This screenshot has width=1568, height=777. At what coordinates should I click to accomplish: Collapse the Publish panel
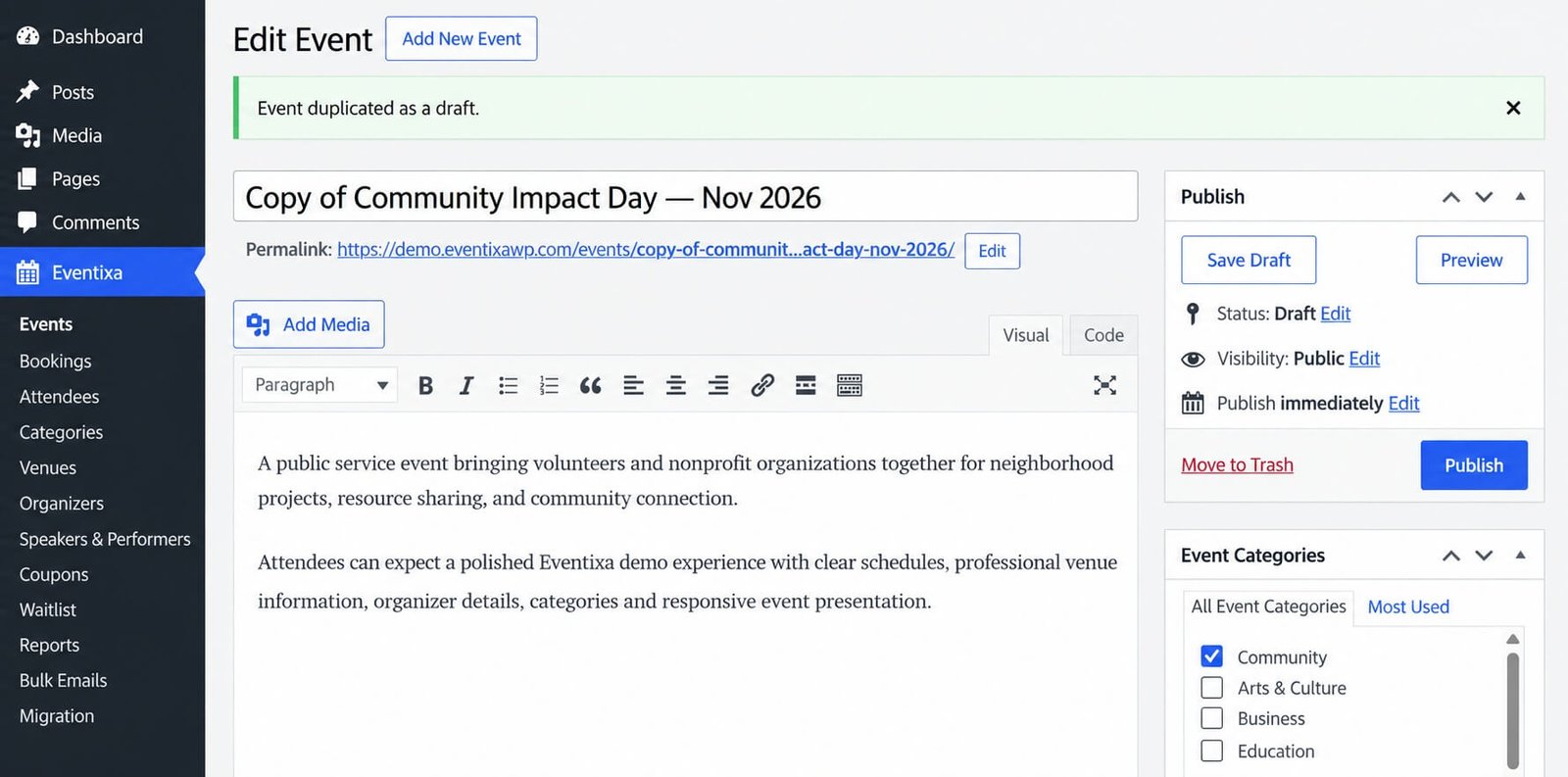[x=1520, y=197]
